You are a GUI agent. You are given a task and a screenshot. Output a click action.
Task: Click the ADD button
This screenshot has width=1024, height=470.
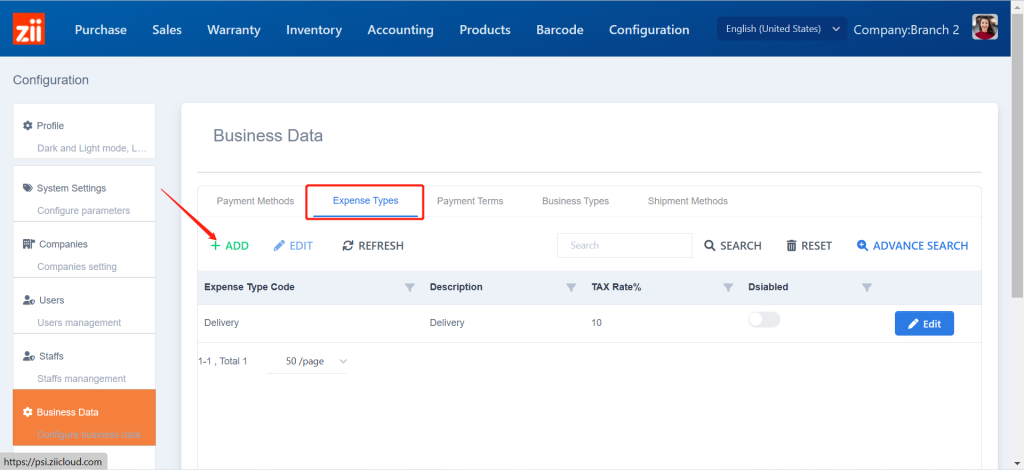[229, 245]
